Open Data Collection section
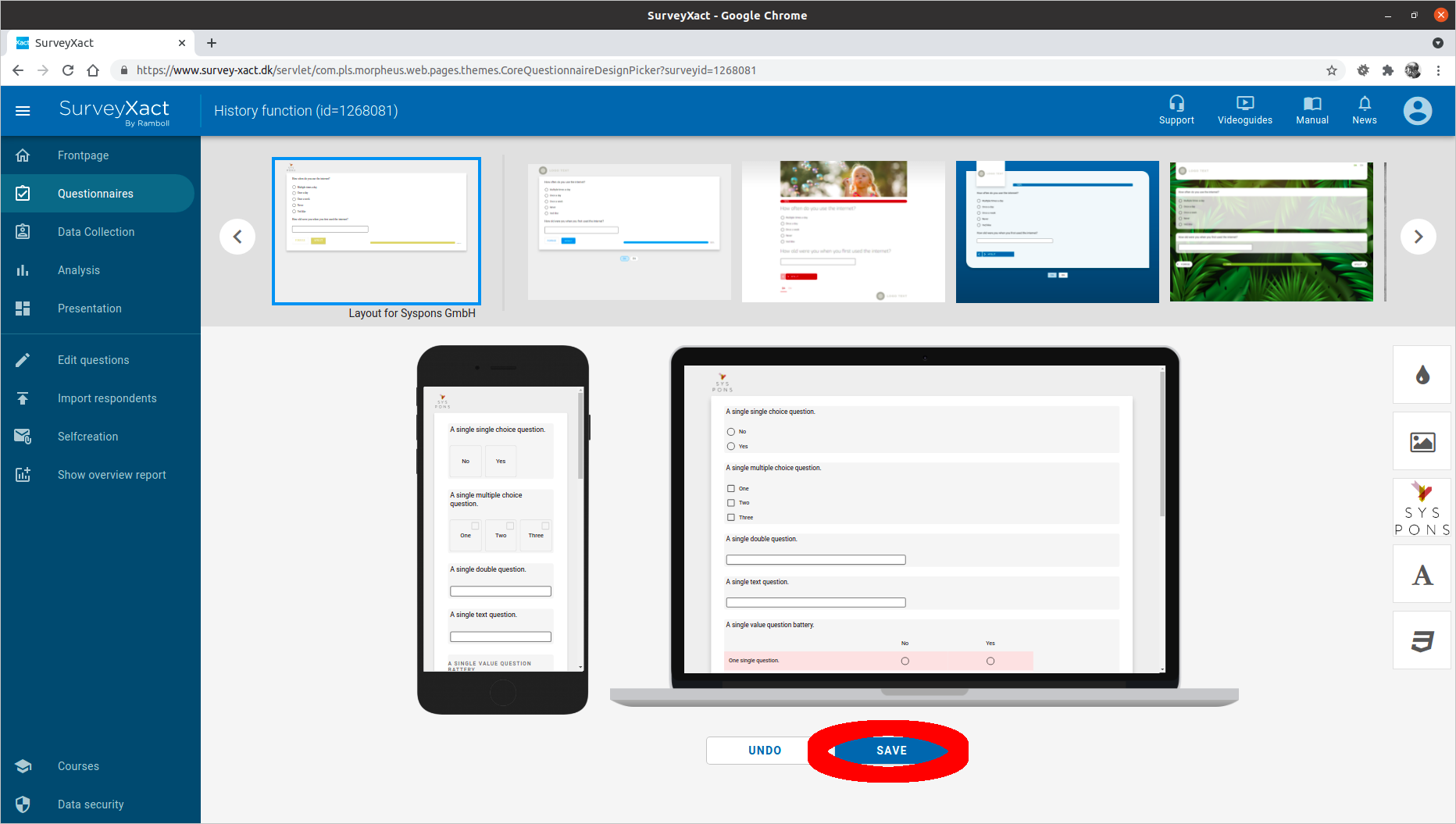Screen dimensions: 1456x824 [x=96, y=232]
